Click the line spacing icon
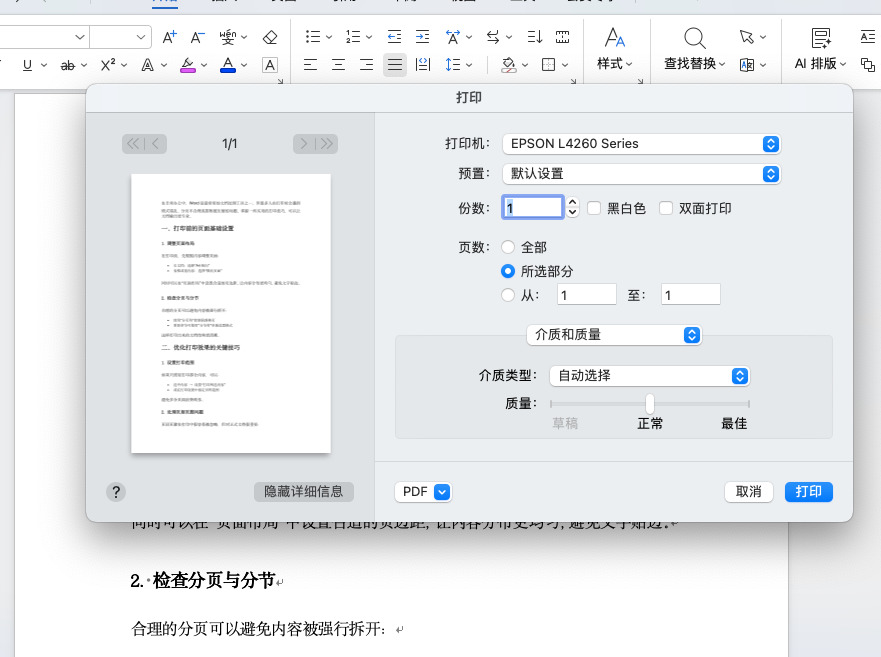Screen dimensions: 881x657 click(x=453, y=65)
